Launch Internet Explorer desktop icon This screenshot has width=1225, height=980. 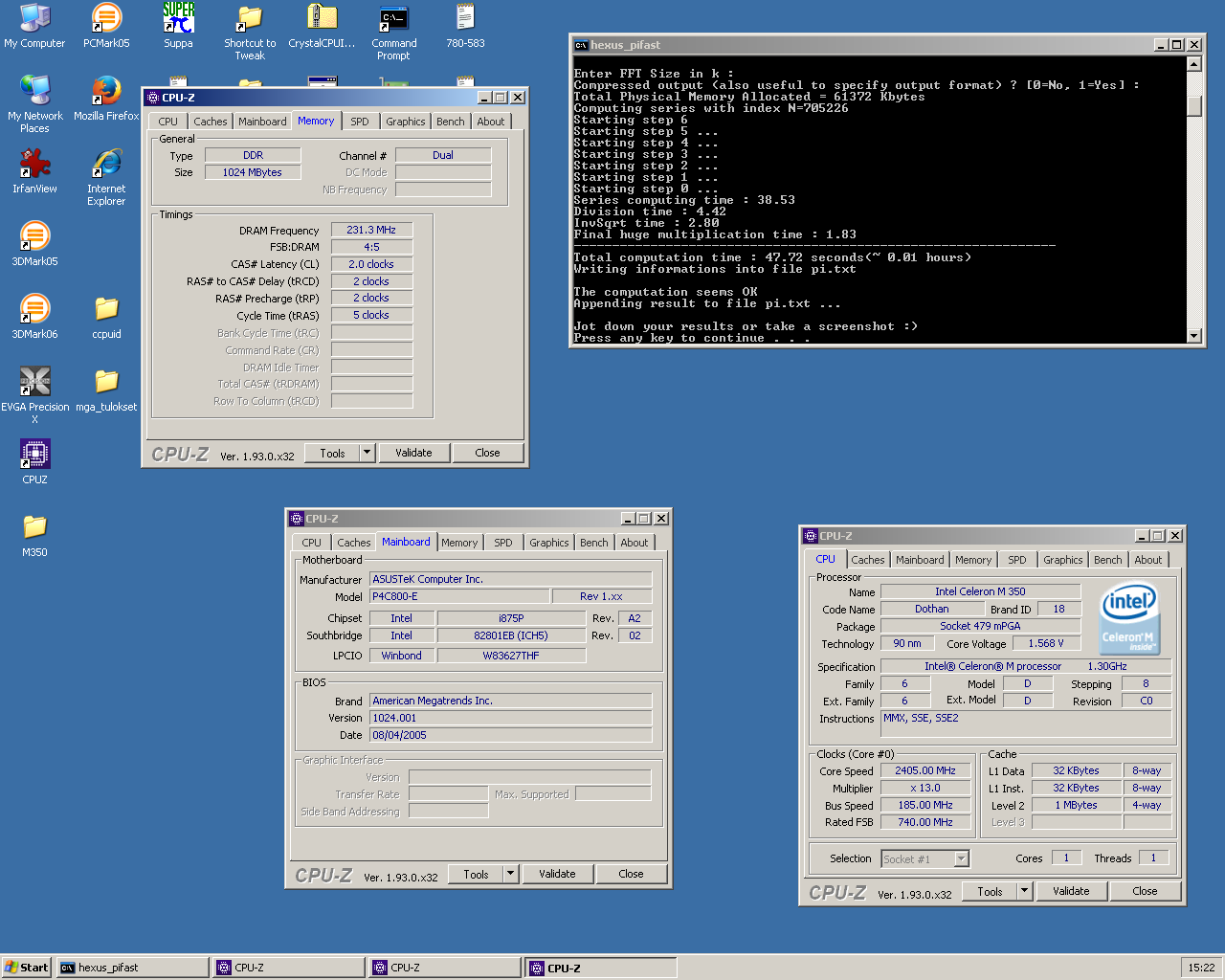click(x=106, y=177)
